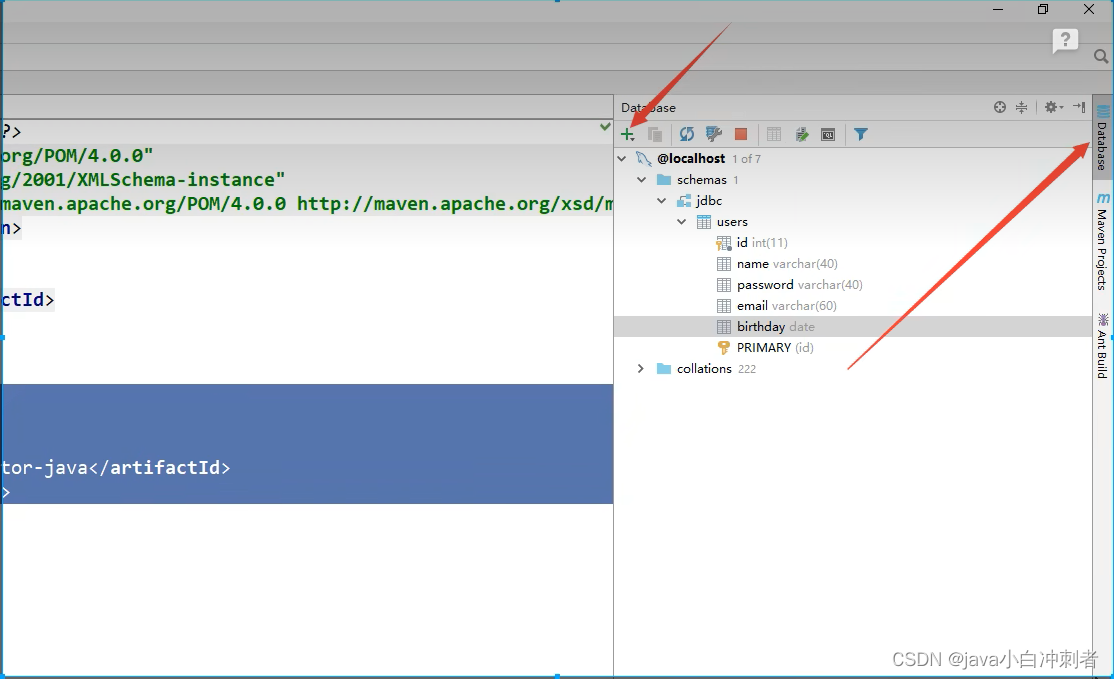Click the Hide panel arrow icon
This screenshot has height=679, width=1114.
point(1079,107)
